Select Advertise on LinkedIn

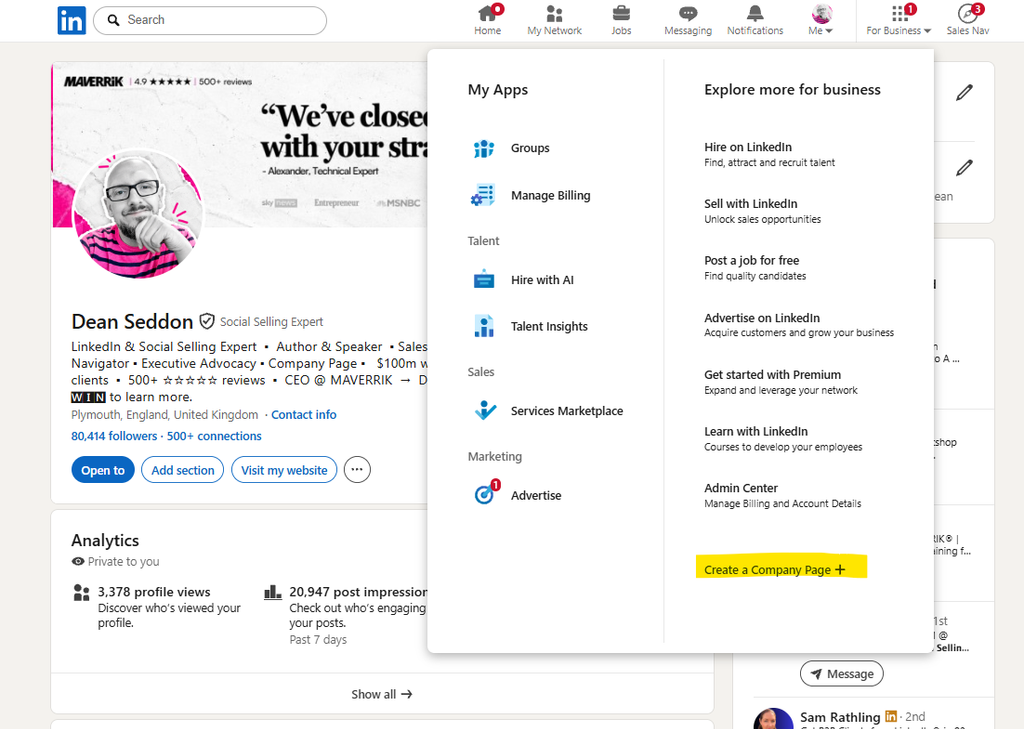pyautogui.click(x=799, y=325)
